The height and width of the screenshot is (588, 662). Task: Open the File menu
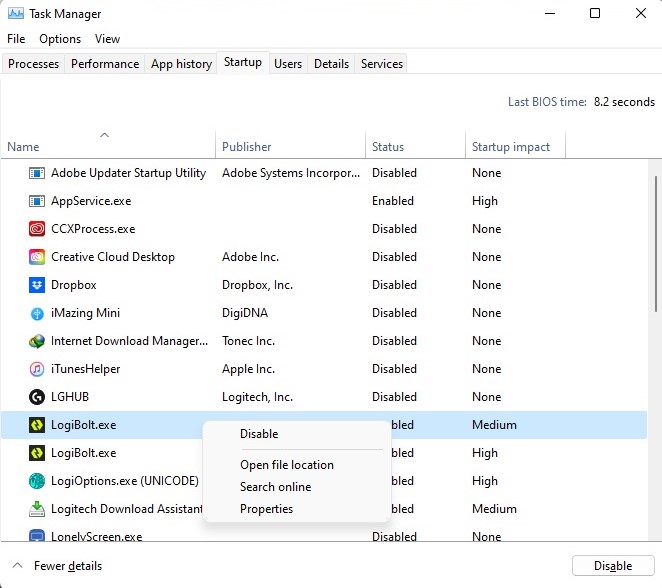click(16, 39)
